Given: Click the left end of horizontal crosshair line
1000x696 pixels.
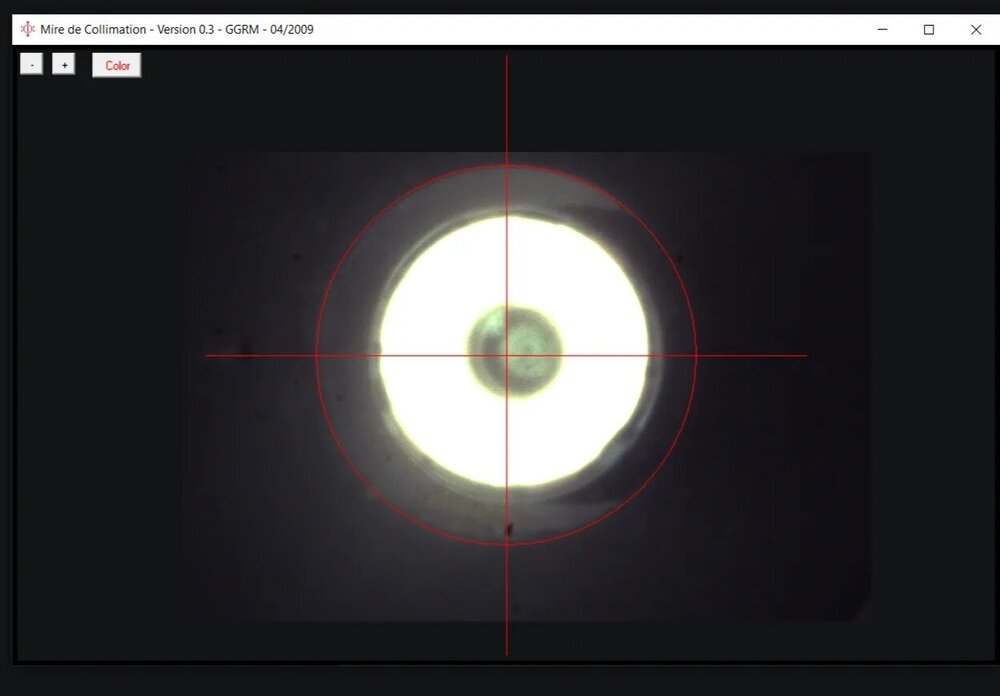Looking at the screenshot, I should pyautogui.click(x=208, y=355).
